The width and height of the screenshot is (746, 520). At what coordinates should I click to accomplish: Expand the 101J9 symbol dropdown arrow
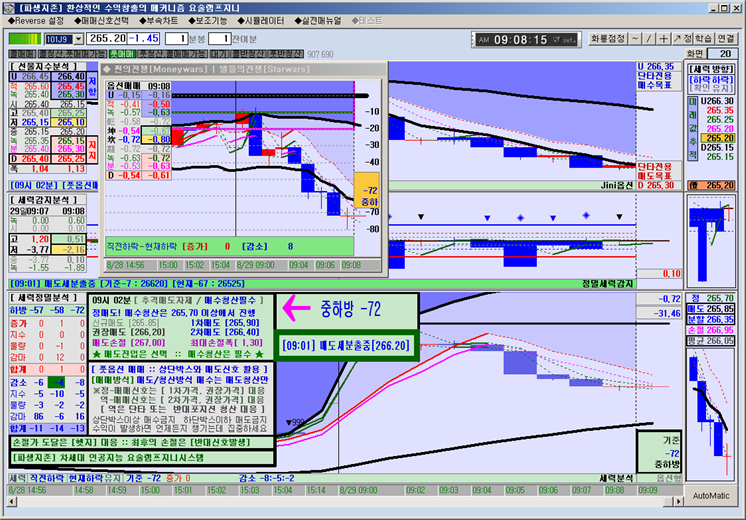[79, 39]
